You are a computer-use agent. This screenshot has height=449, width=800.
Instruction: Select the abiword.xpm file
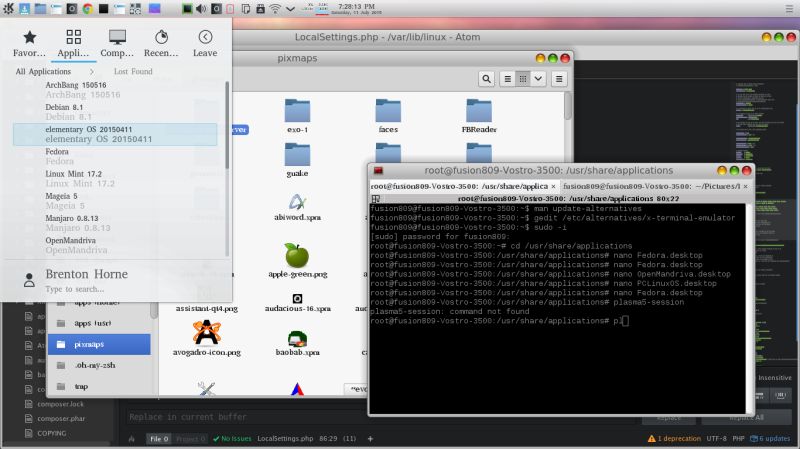(x=297, y=207)
